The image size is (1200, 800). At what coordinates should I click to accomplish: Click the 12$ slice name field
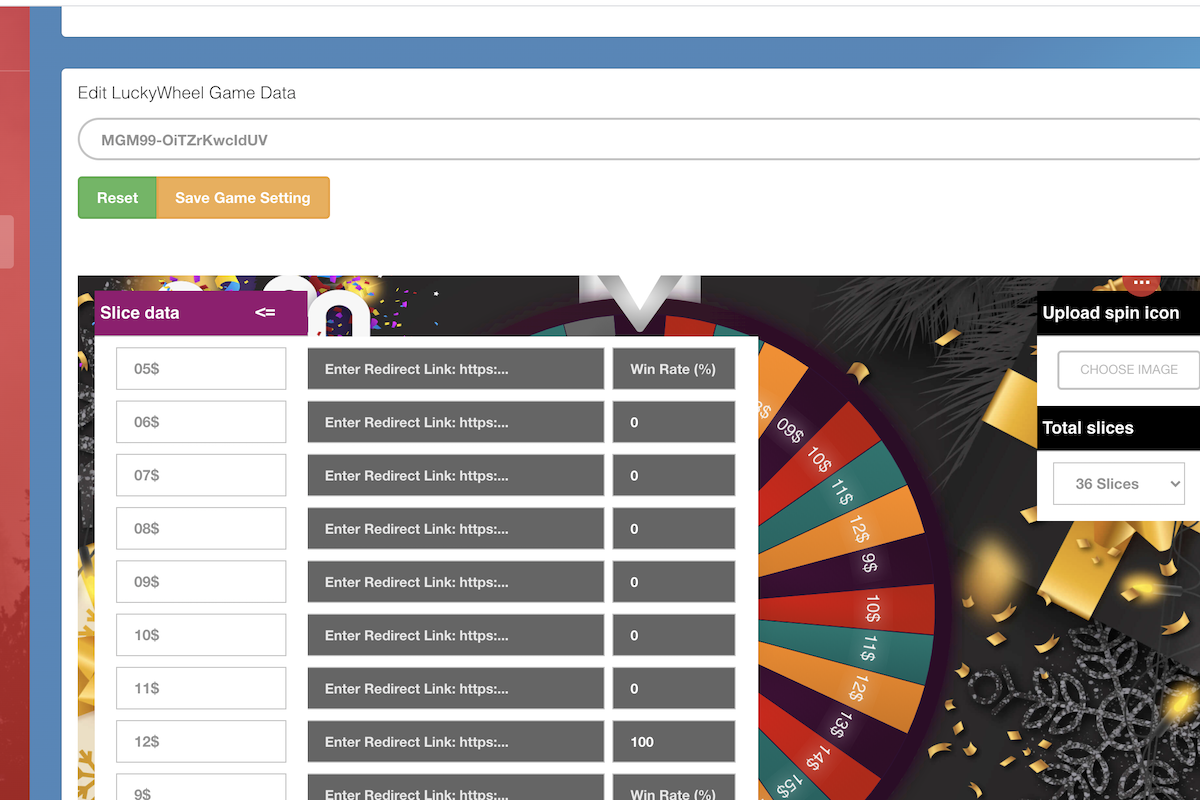(201, 741)
